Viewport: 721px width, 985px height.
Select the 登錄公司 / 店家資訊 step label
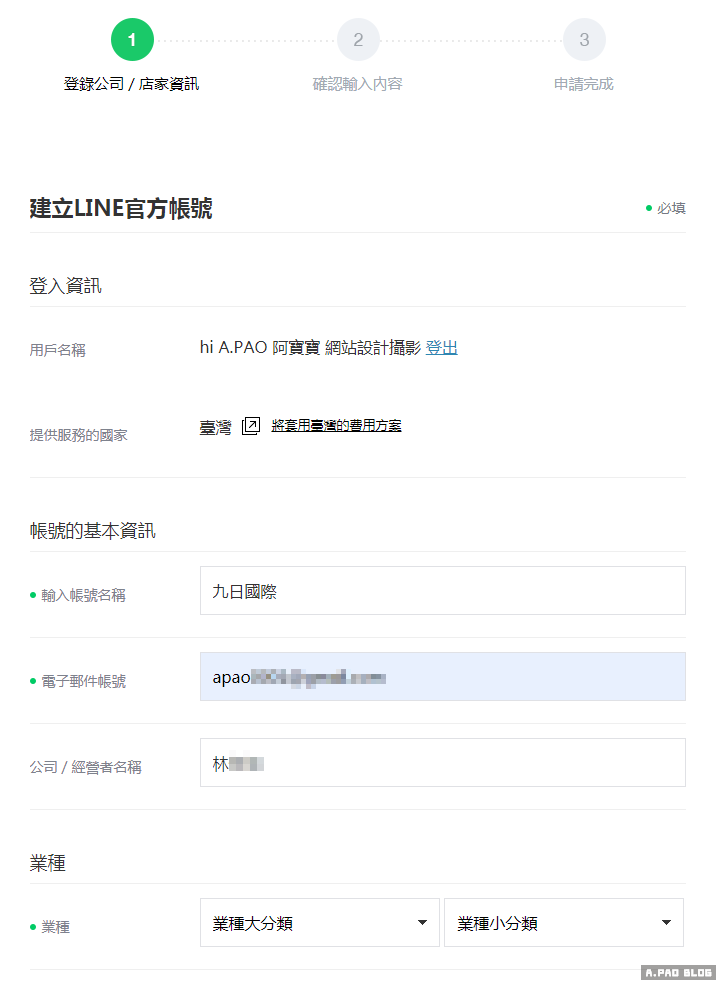tap(131, 84)
